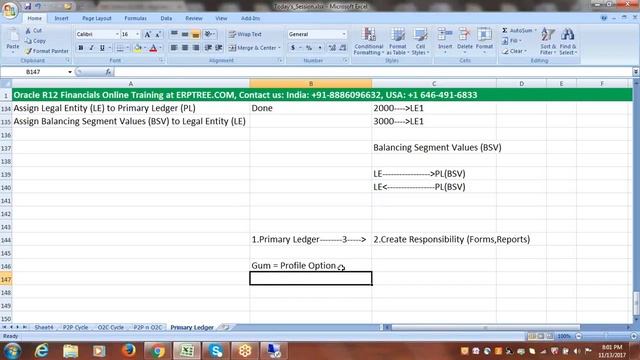Open Format as Table
The height and width of the screenshot is (360, 640).
click(x=397, y=41)
